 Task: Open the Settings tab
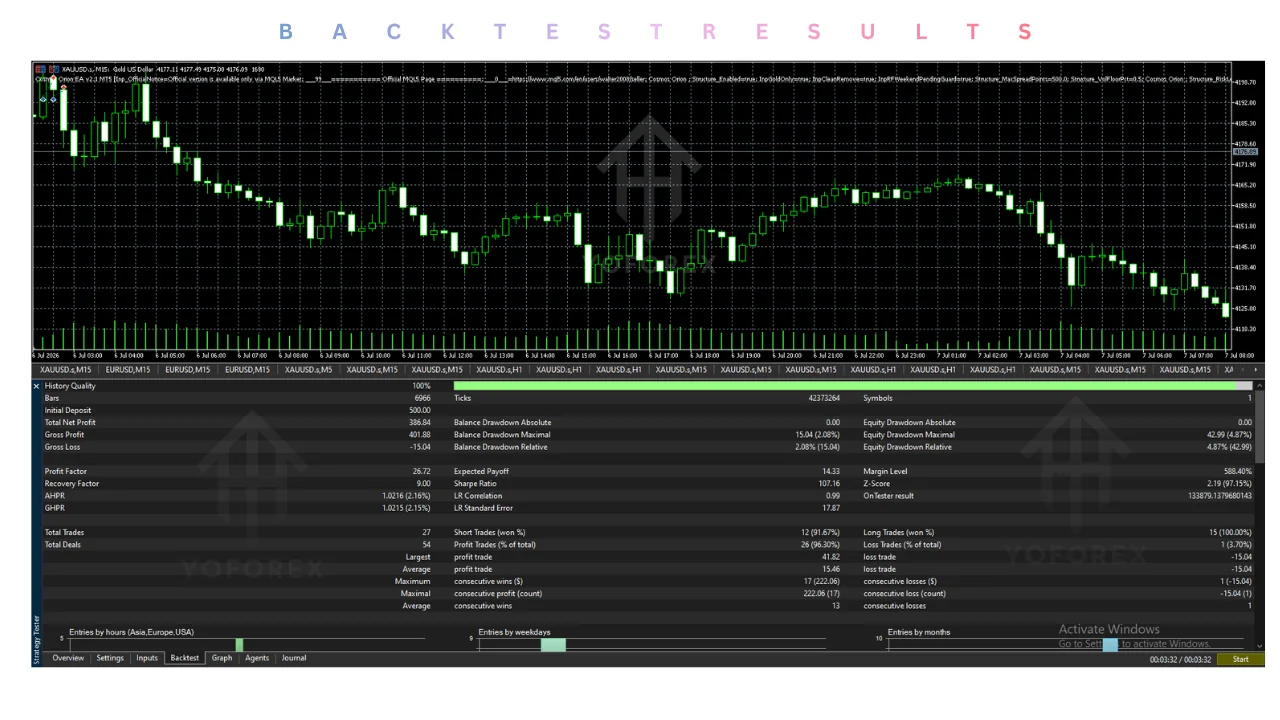coord(110,658)
